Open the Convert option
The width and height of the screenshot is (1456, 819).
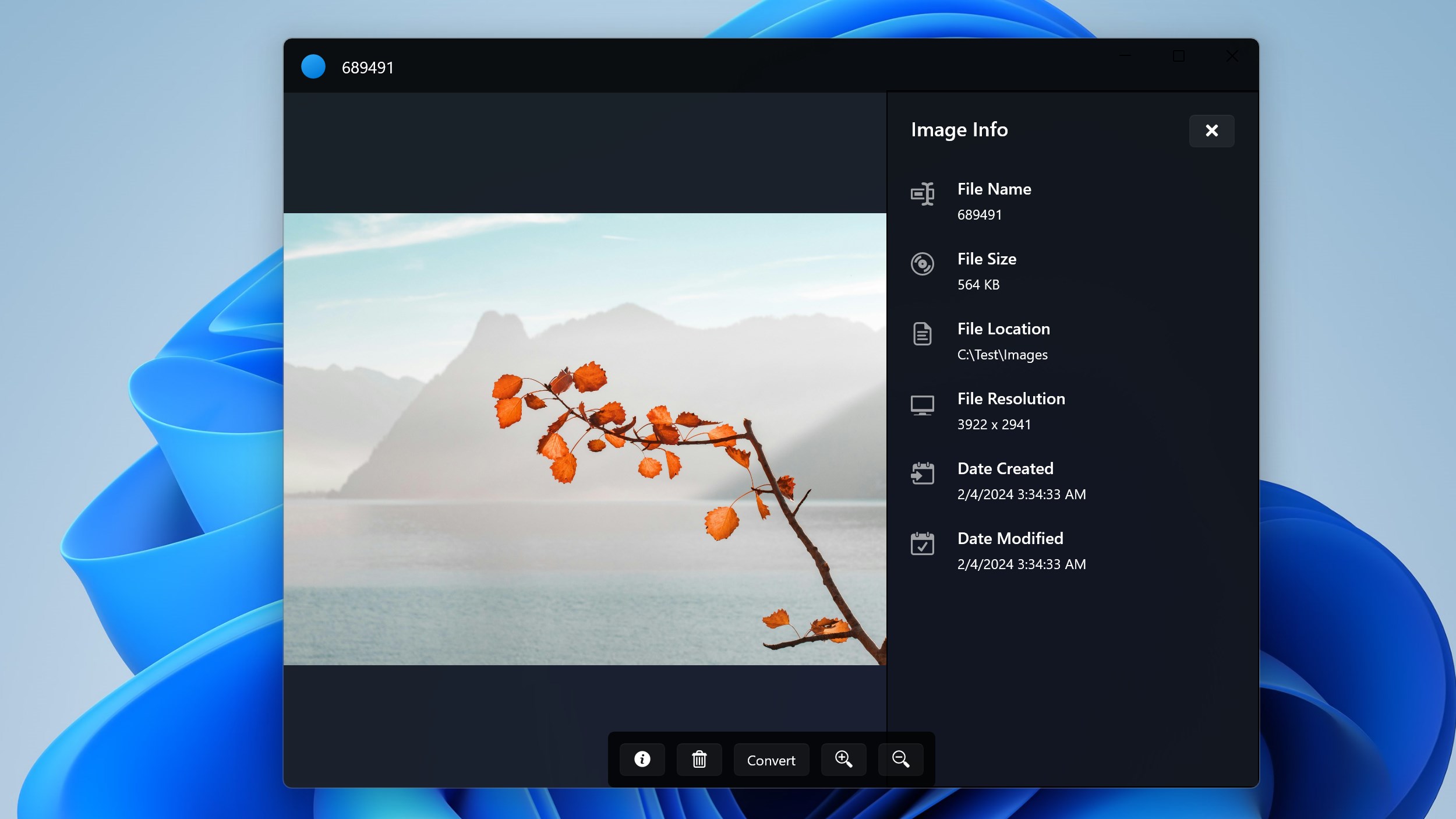[x=771, y=759]
